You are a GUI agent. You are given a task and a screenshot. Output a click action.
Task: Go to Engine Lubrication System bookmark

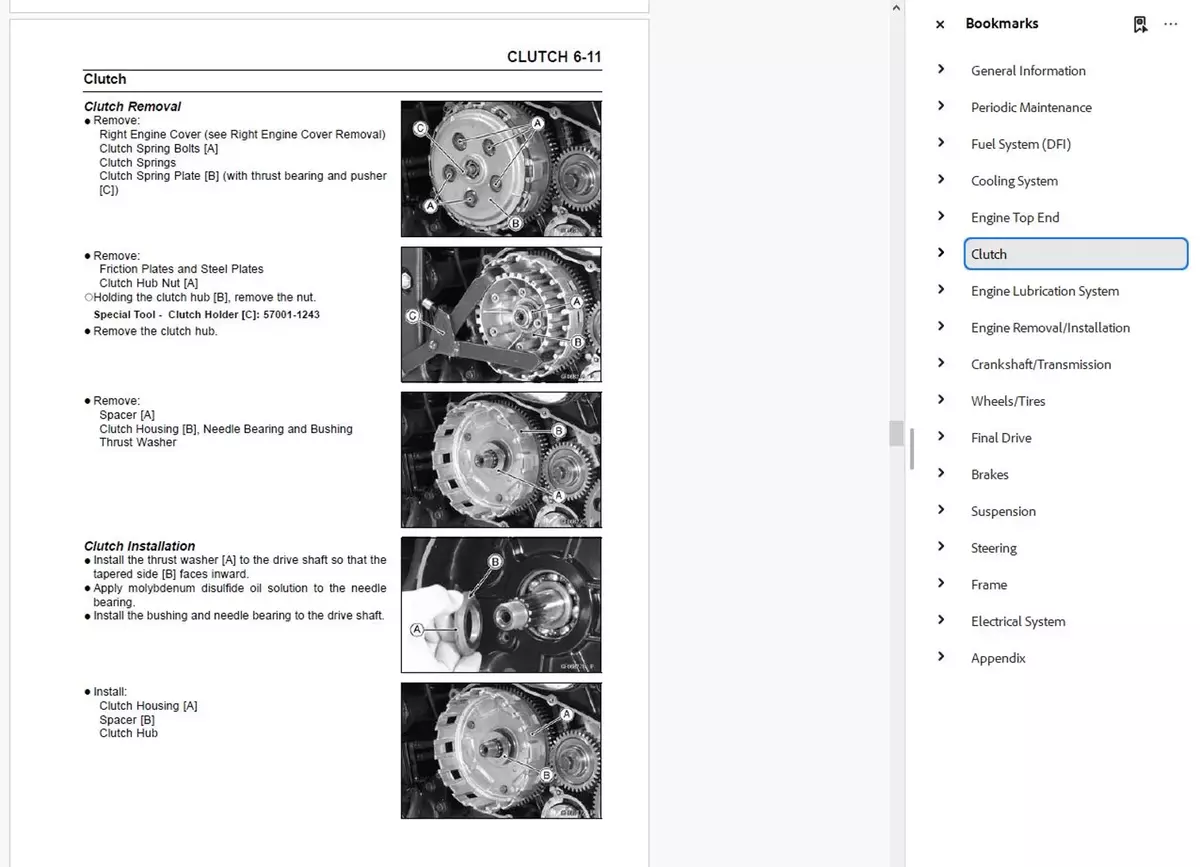point(1045,291)
